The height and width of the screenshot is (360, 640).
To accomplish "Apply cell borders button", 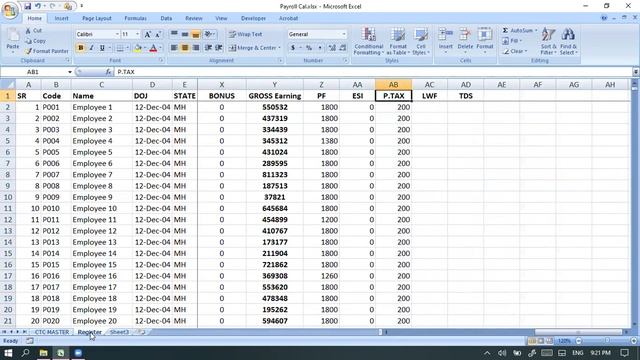I will click(120, 48).
